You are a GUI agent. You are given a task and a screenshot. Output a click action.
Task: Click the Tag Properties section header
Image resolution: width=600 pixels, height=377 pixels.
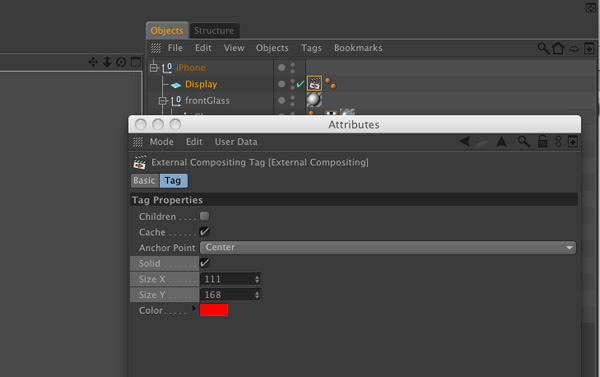point(354,200)
